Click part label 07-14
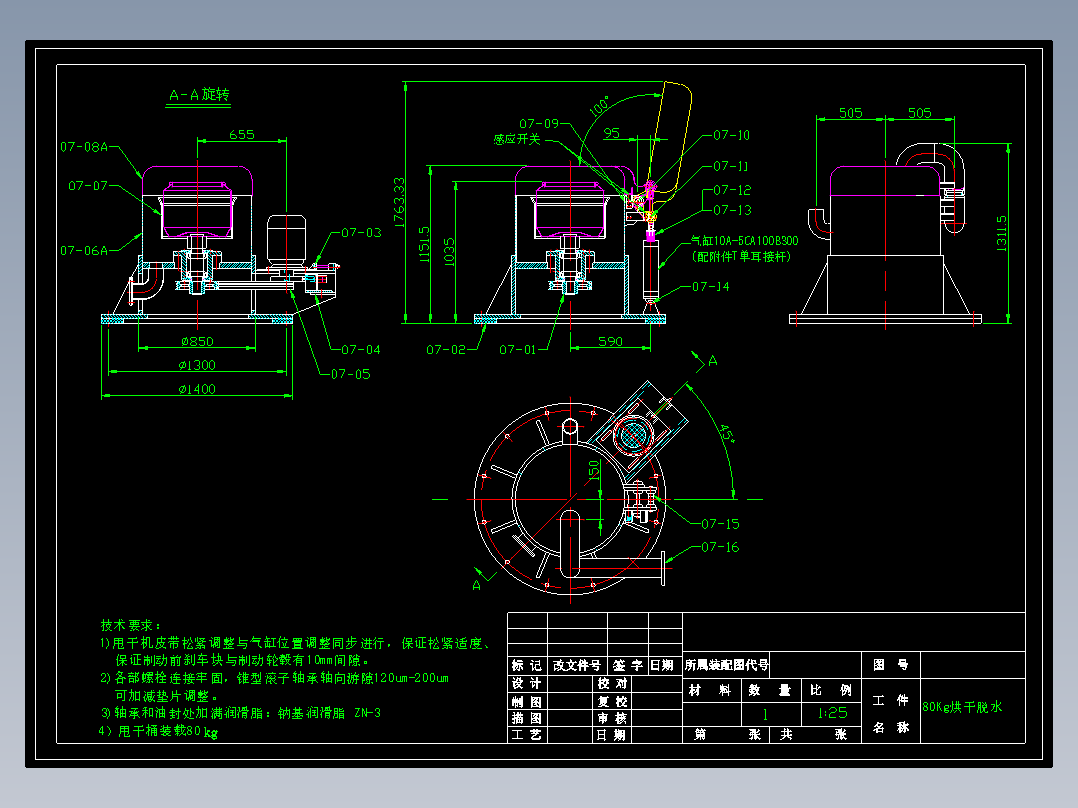This screenshot has height=808, width=1078. tap(711, 286)
